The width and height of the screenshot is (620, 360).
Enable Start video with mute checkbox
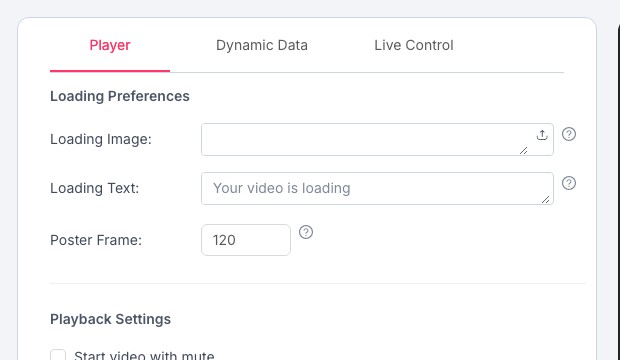point(58,355)
